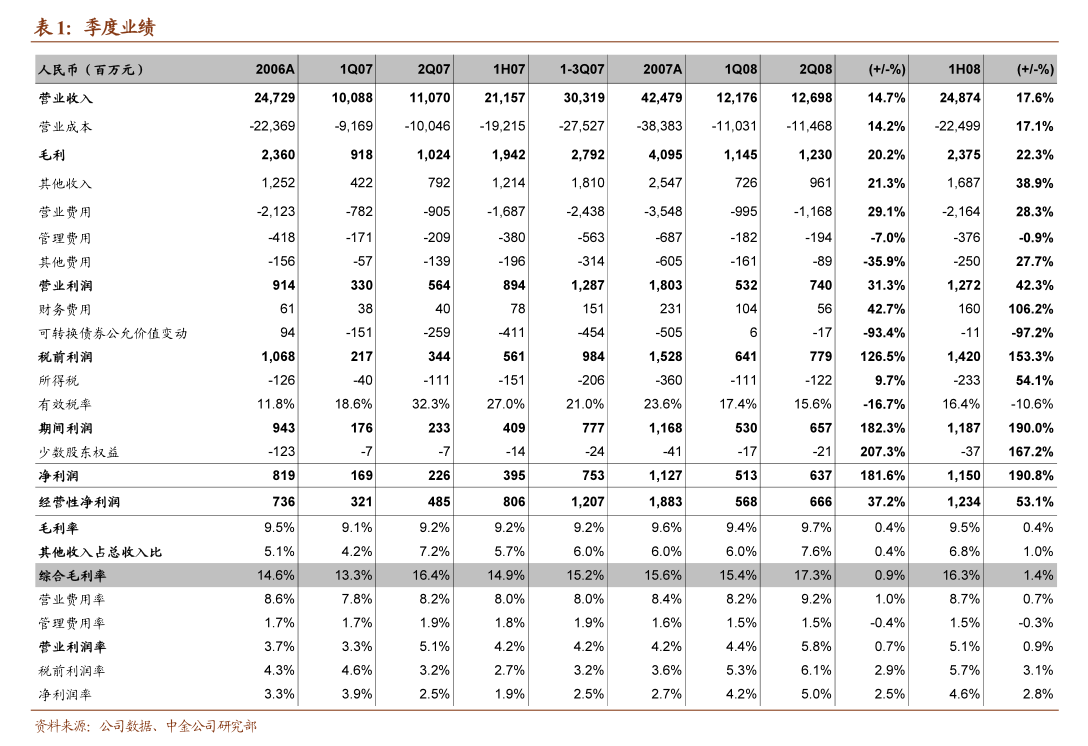Select the 2007A column header
This screenshot has height=746, width=1088.
click(662, 70)
